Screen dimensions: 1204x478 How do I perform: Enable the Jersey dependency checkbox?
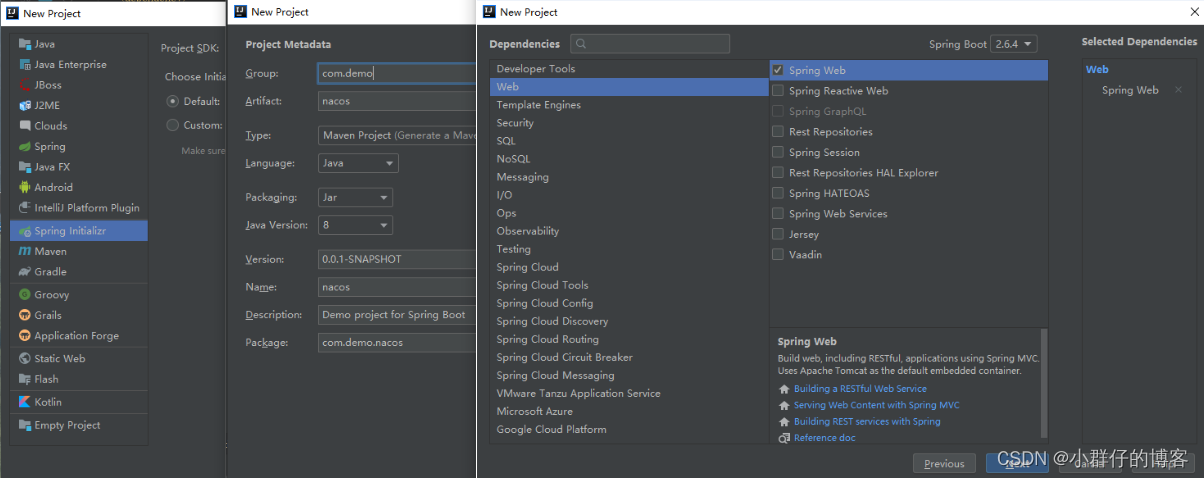778,234
